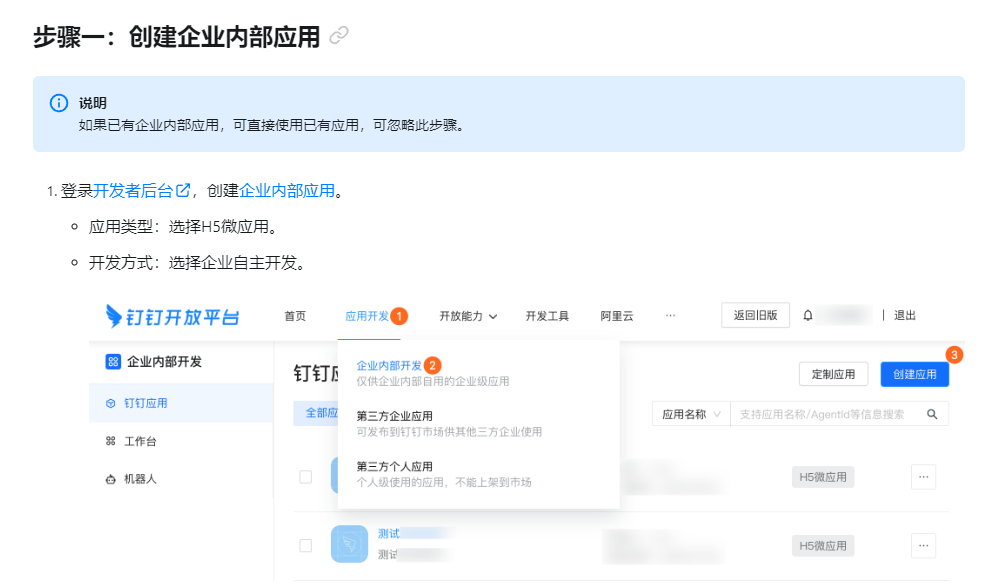This screenshot has height=583, width=989.
Task: Click the 工作台 grid icon in sidebar
Action: (110, 441)
